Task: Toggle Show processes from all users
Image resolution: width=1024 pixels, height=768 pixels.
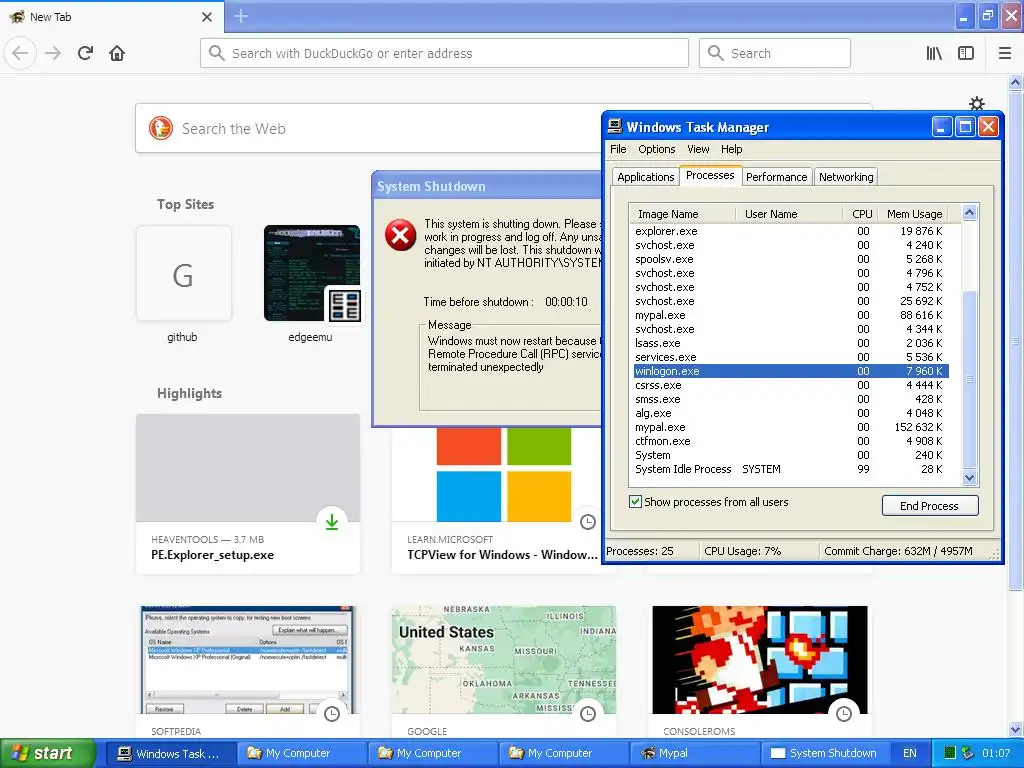Action: tap(635, 502)
